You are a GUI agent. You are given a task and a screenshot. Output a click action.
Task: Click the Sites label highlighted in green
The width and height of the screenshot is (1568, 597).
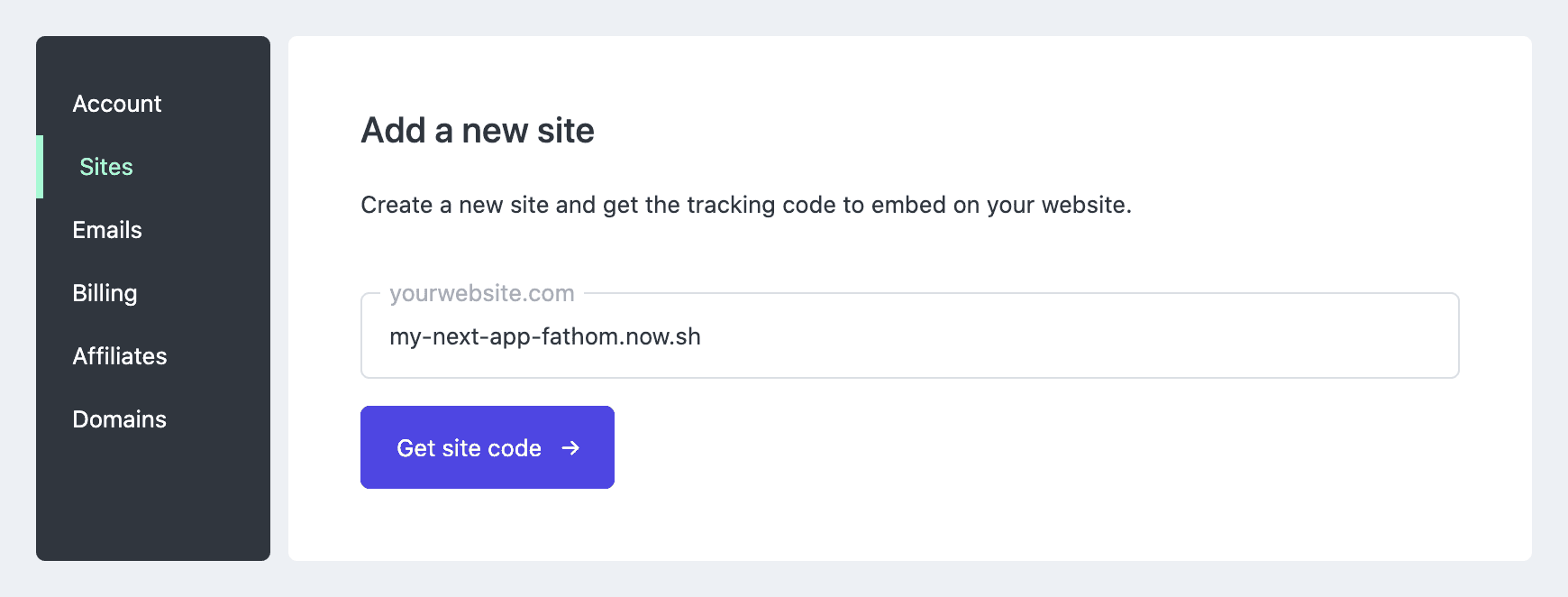[x=105, y=166]
